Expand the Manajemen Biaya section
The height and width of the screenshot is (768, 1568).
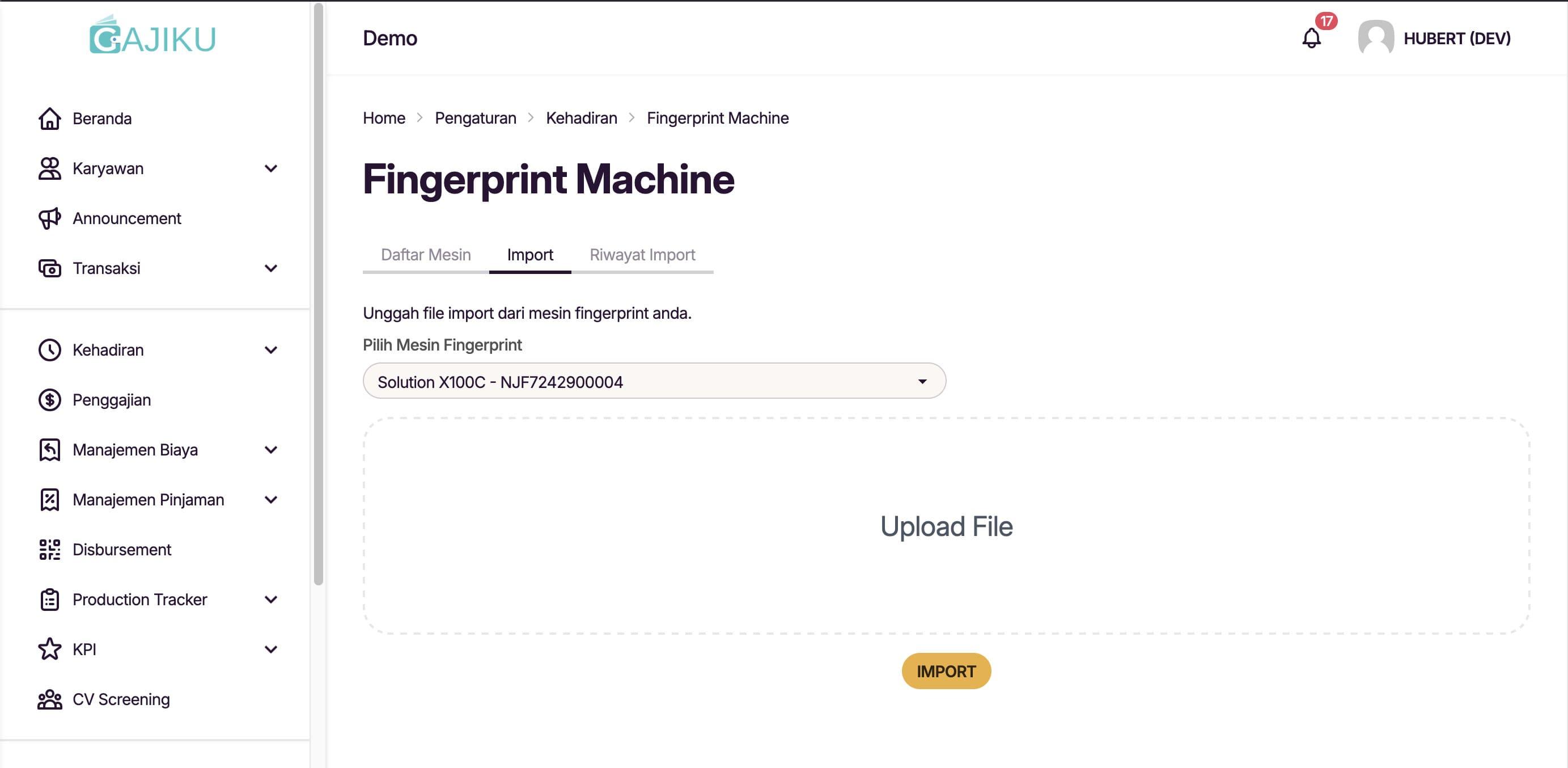(272, 449)
